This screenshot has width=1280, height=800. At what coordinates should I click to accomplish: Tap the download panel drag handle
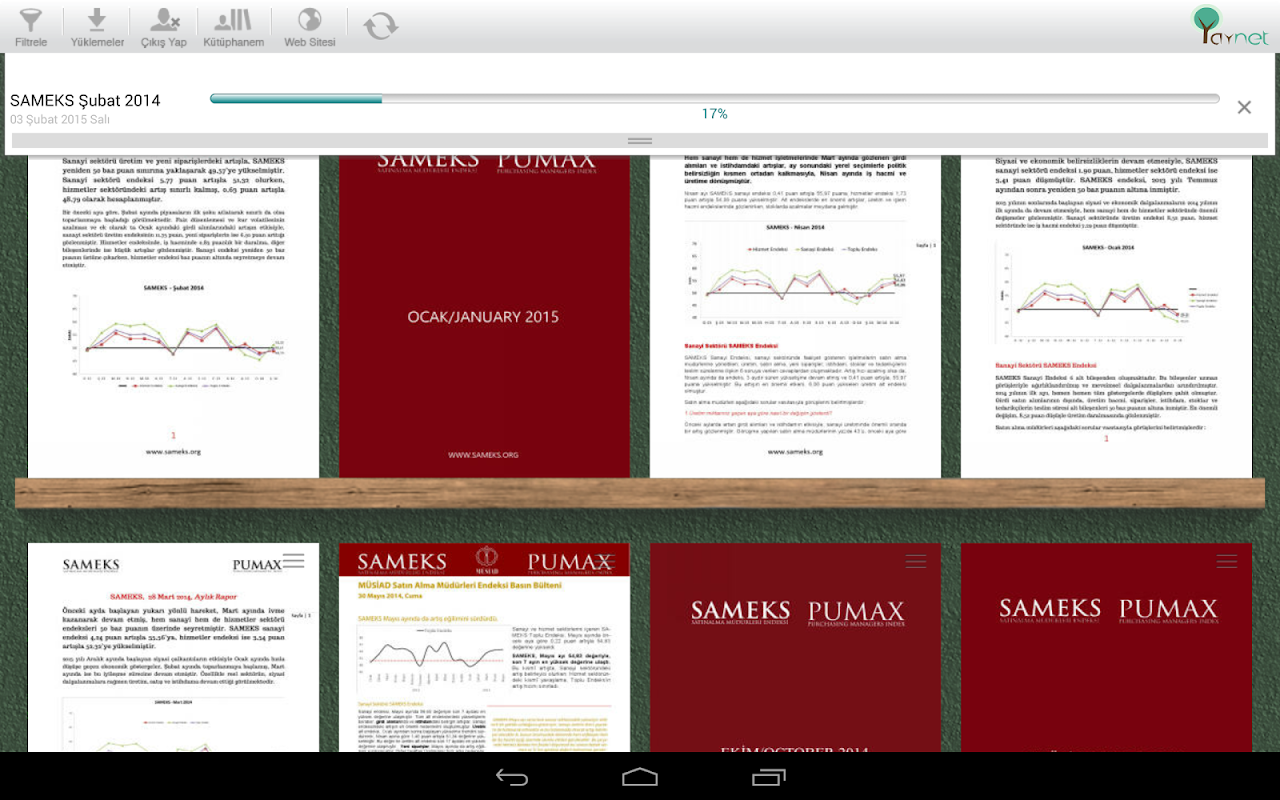pos(640,141)
